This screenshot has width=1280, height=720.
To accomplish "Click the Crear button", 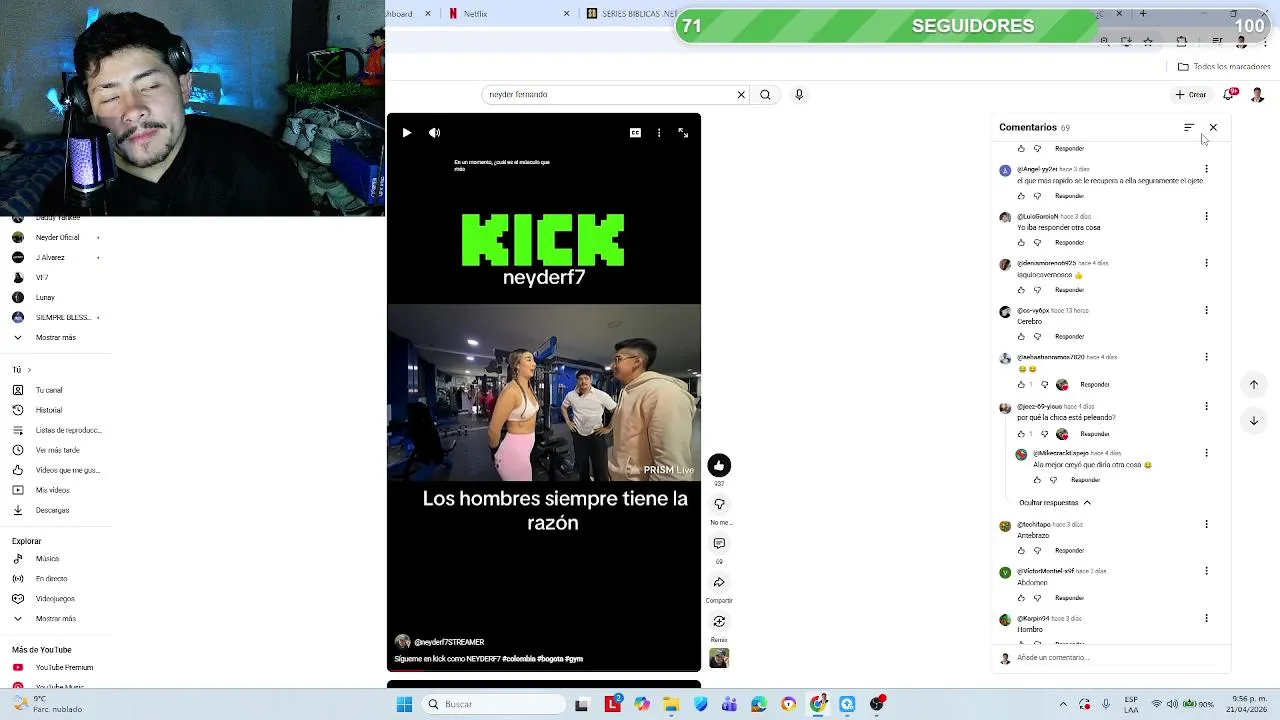I will point(1191,94).
